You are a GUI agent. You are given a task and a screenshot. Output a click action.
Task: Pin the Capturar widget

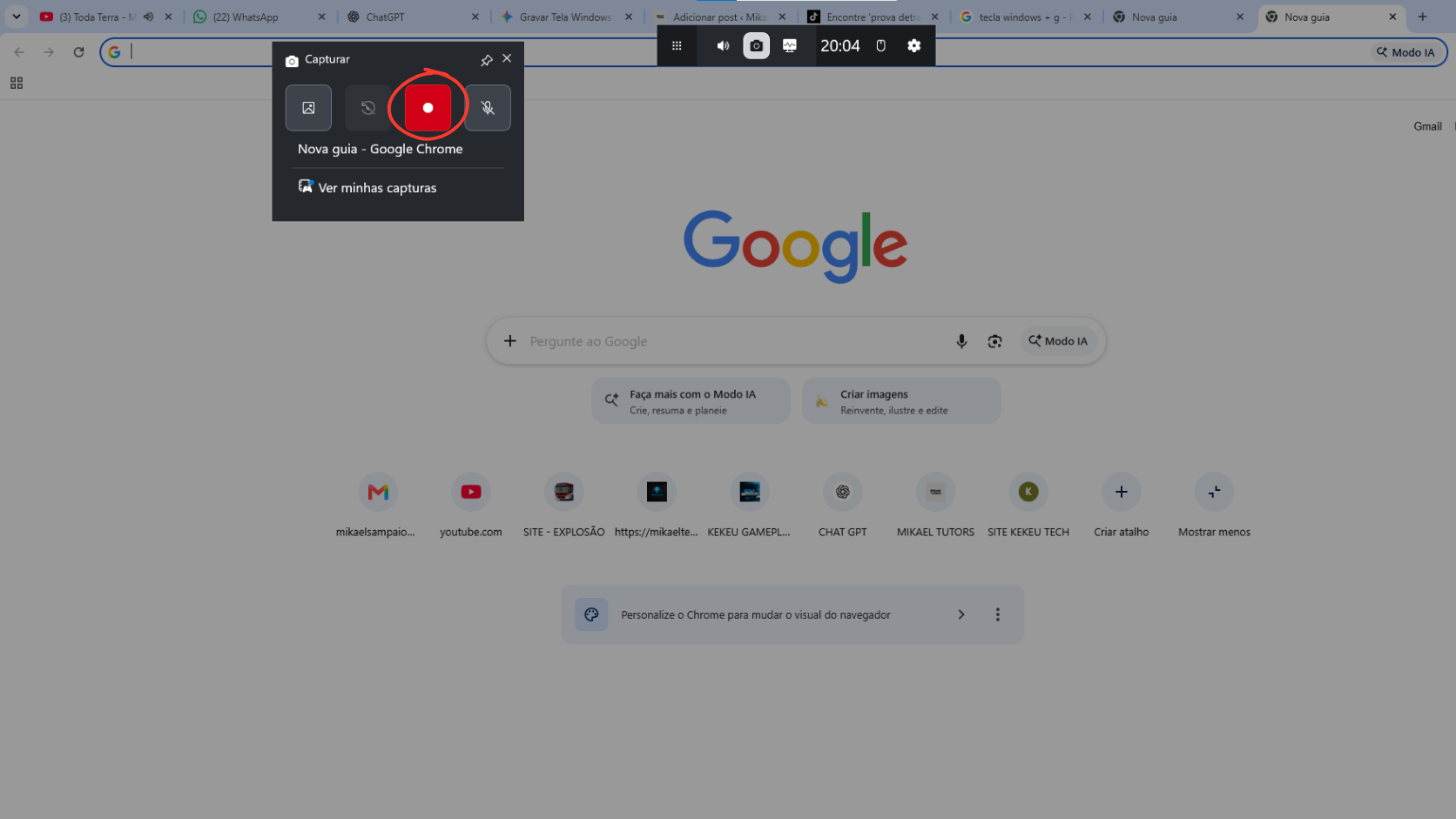coord(487,59)
